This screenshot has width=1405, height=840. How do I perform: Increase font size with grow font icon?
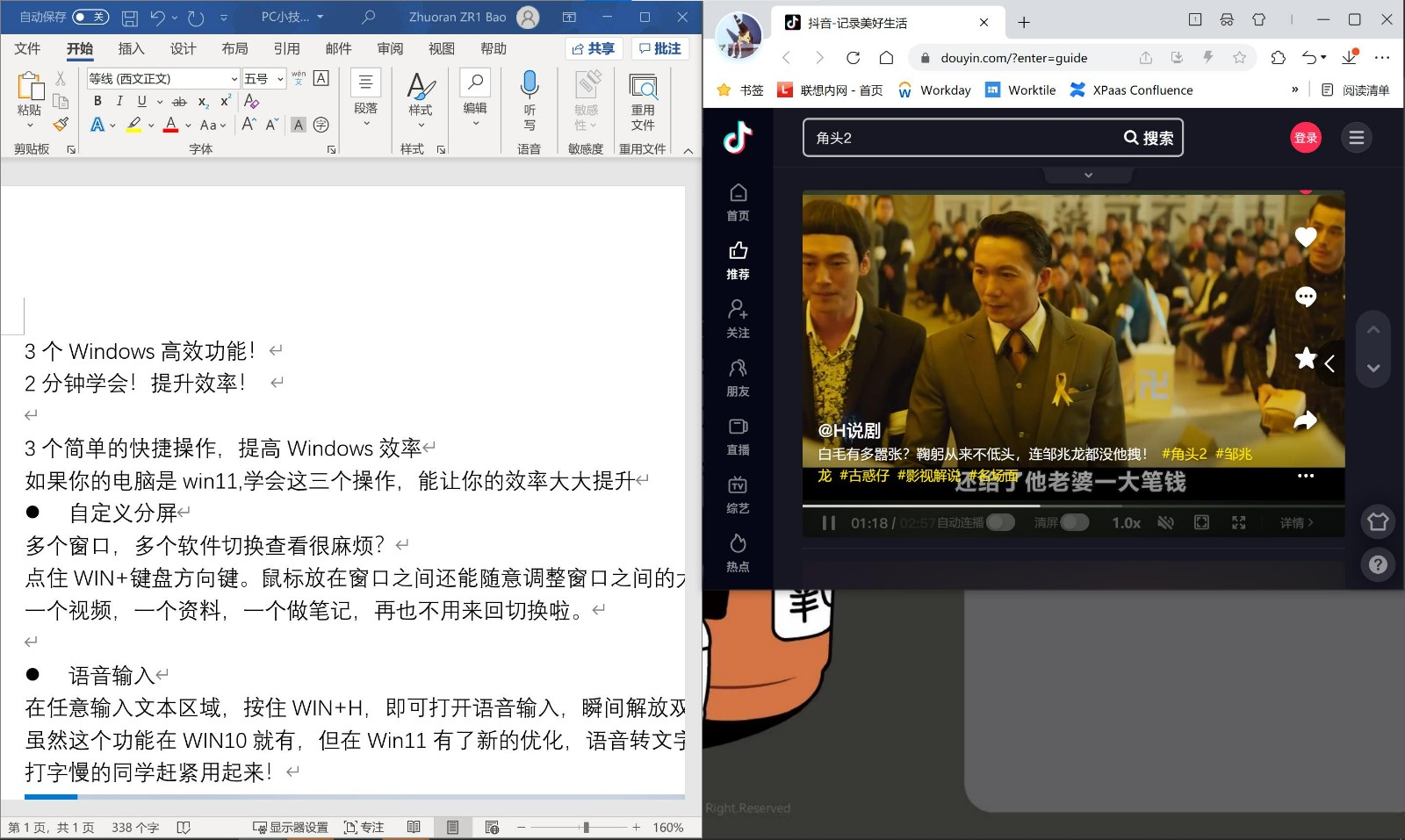[249, 125]
